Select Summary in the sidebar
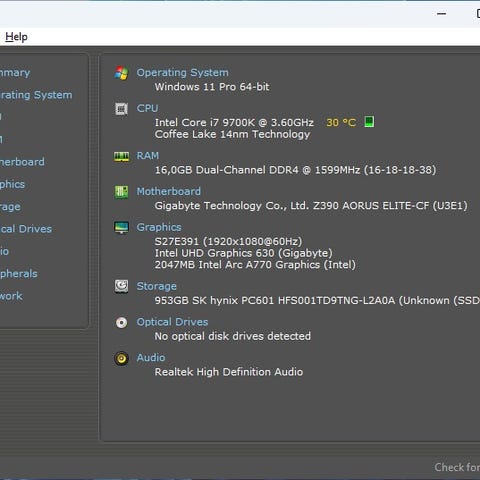The image size is (480, 480). click(x=15, y=73)
